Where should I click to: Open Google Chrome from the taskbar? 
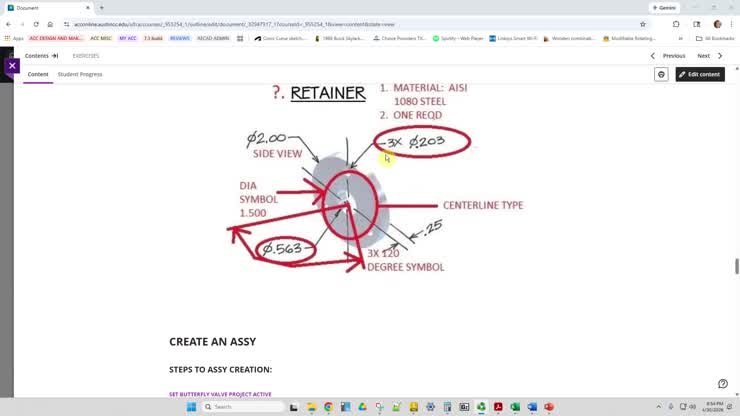click(328, 407)
